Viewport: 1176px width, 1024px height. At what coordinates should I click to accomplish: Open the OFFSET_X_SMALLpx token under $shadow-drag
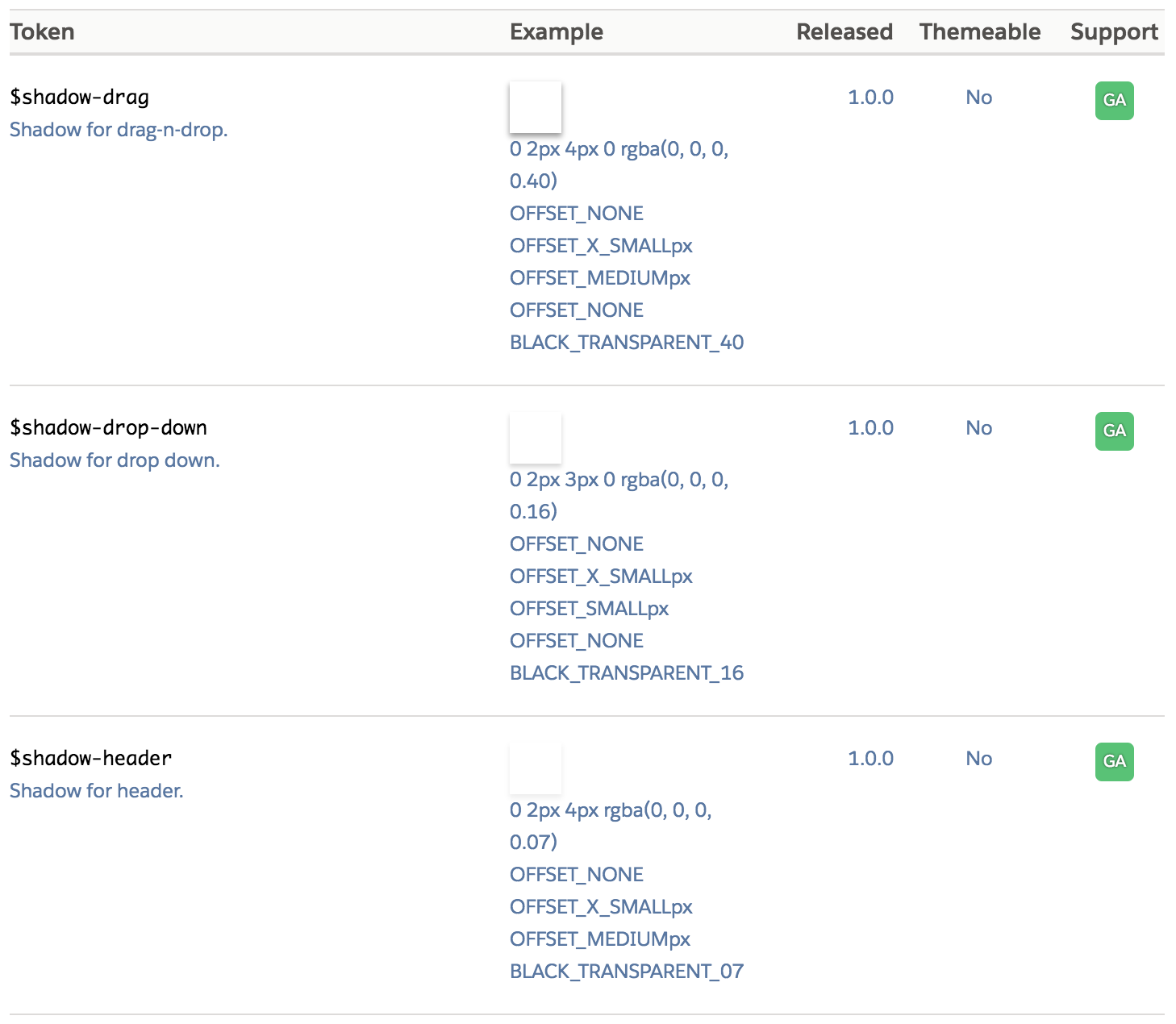[x=600, y=245]
